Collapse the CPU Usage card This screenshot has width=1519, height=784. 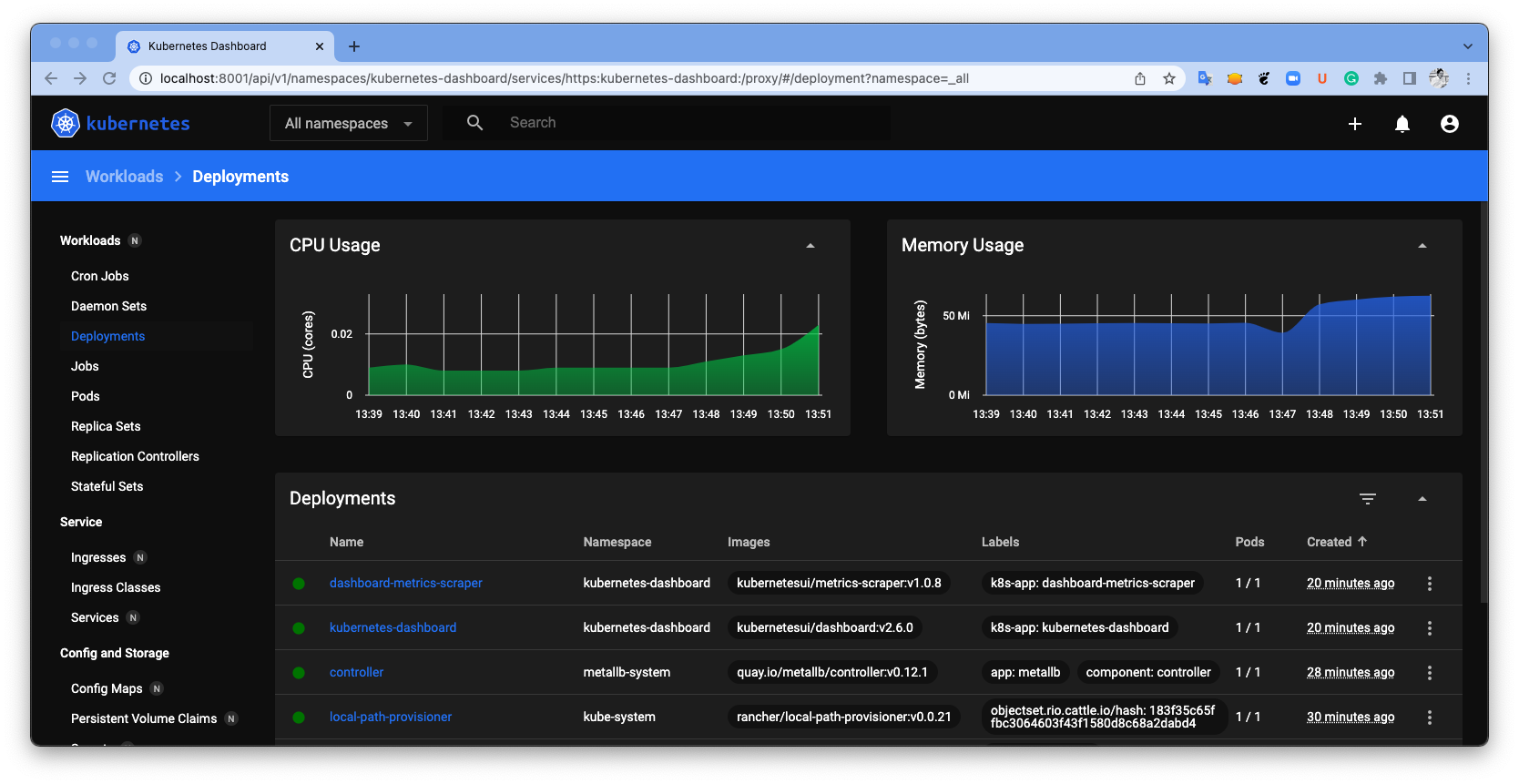click(810, 246)
